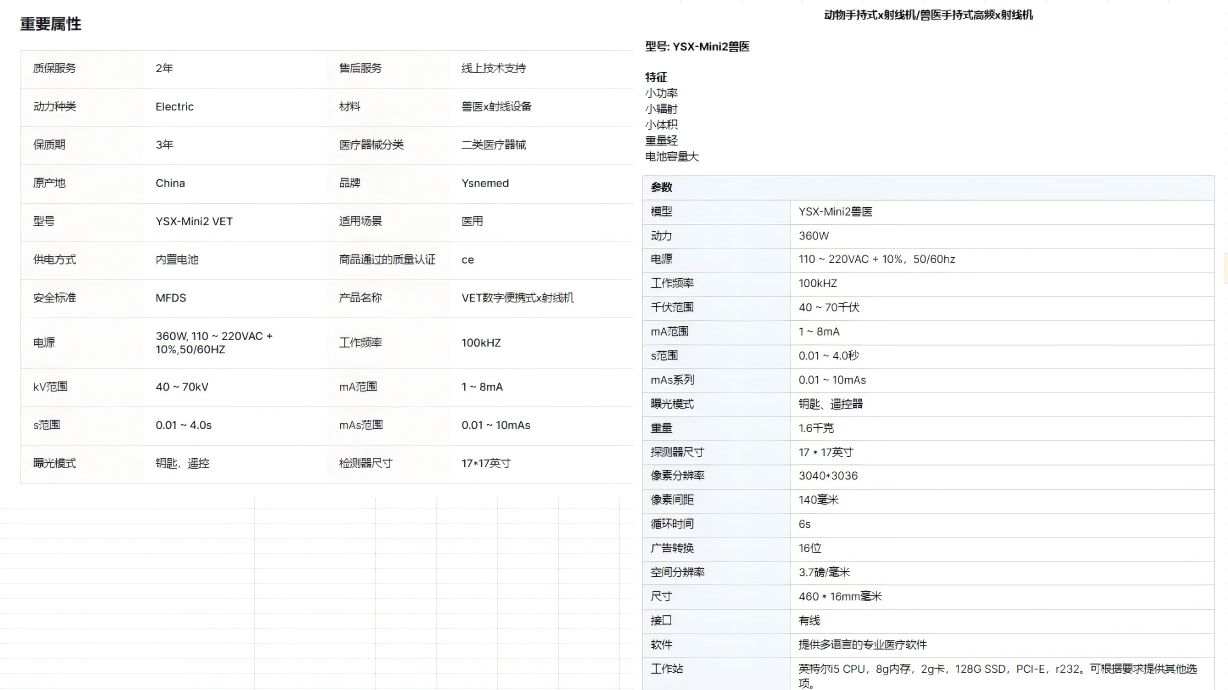Select the 16位 value
The height and width of the screenshot is (690, 1228).
click(x=810, y=548)
